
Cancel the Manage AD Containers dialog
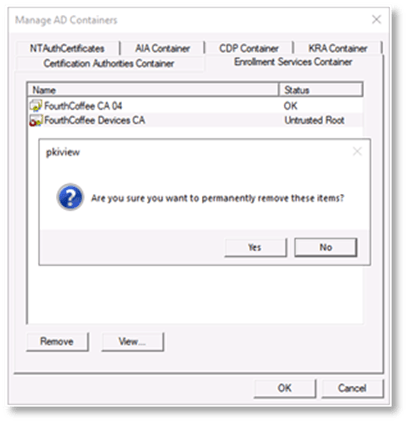pos(352,388)
